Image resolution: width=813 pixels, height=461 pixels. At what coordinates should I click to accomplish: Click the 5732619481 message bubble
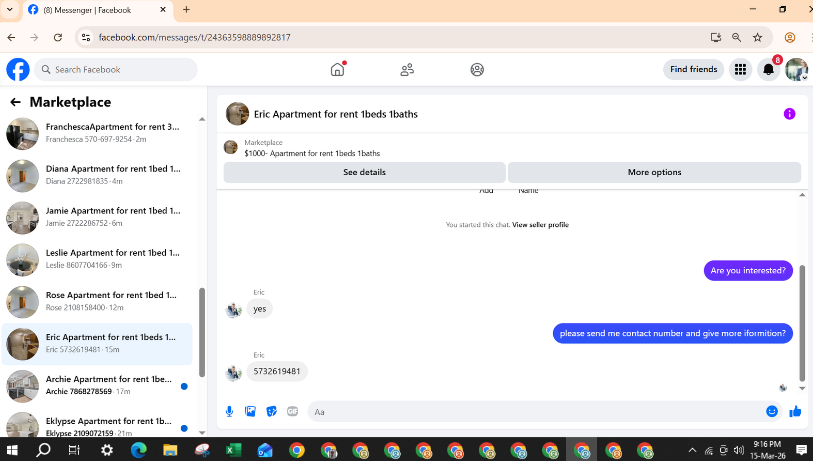tap(277, 371)
